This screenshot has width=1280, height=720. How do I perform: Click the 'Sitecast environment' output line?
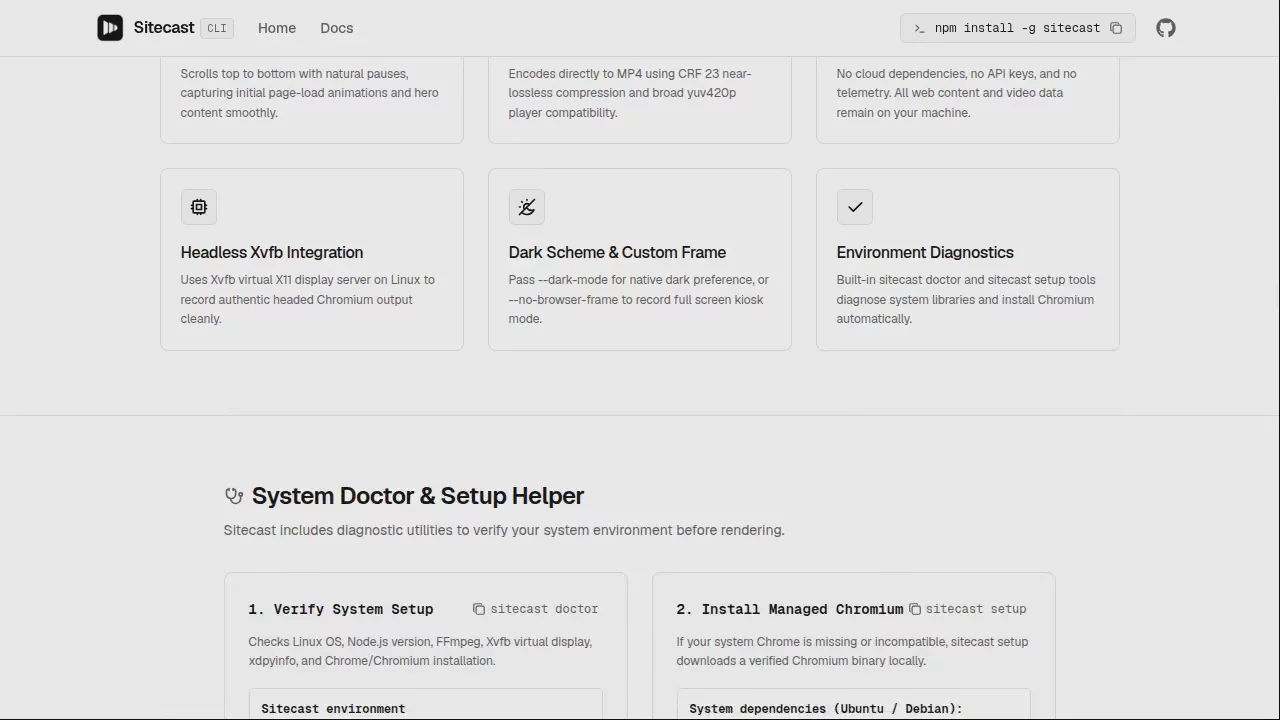[333, 709]
